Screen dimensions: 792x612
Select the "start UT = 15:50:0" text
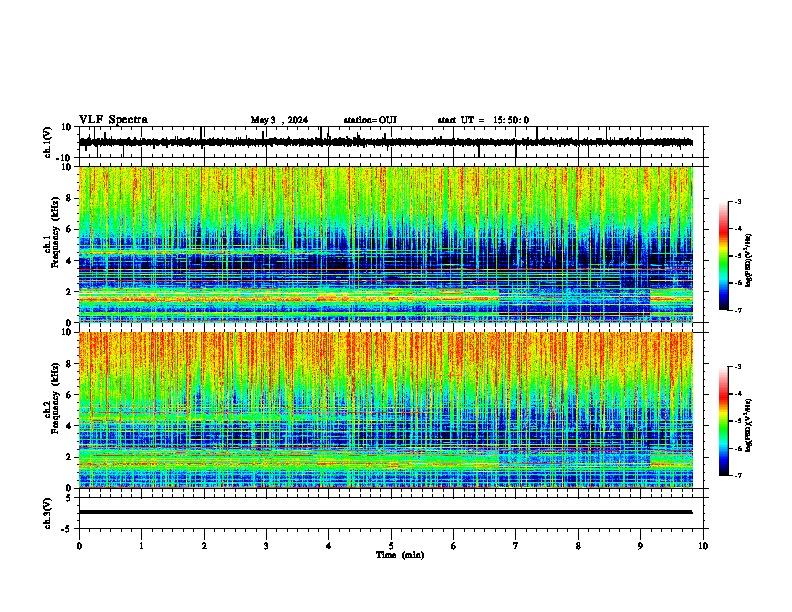[483, 120]
